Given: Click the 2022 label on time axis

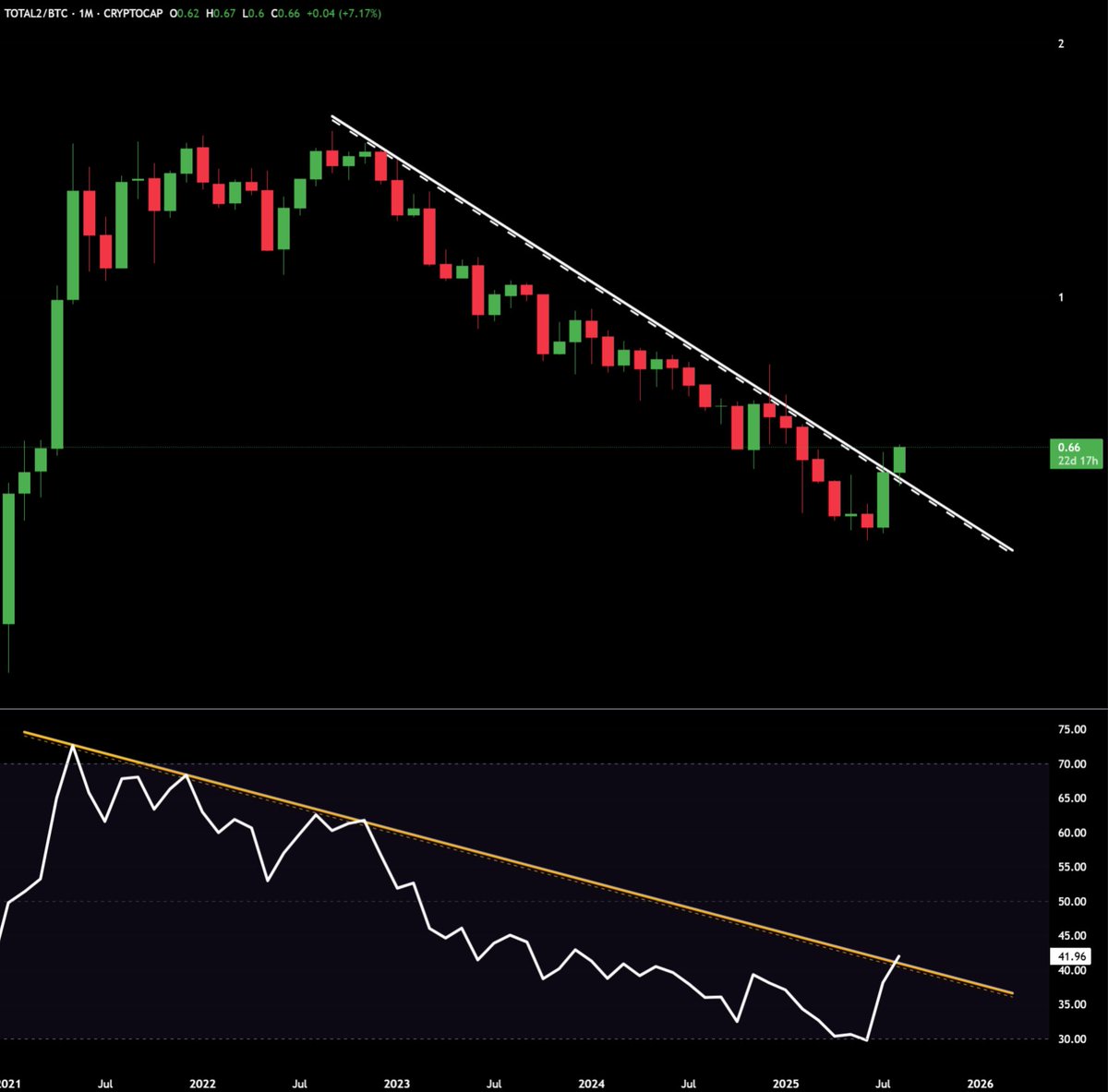Looking at the screenshot, I should pyautogui.click(x=202, y=1084).
